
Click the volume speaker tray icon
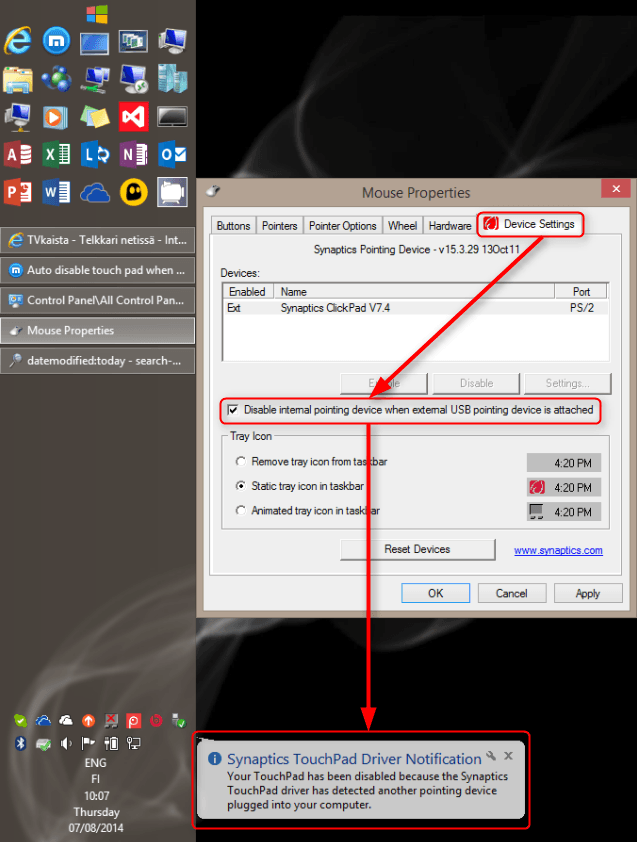click(x=66, y=743)
